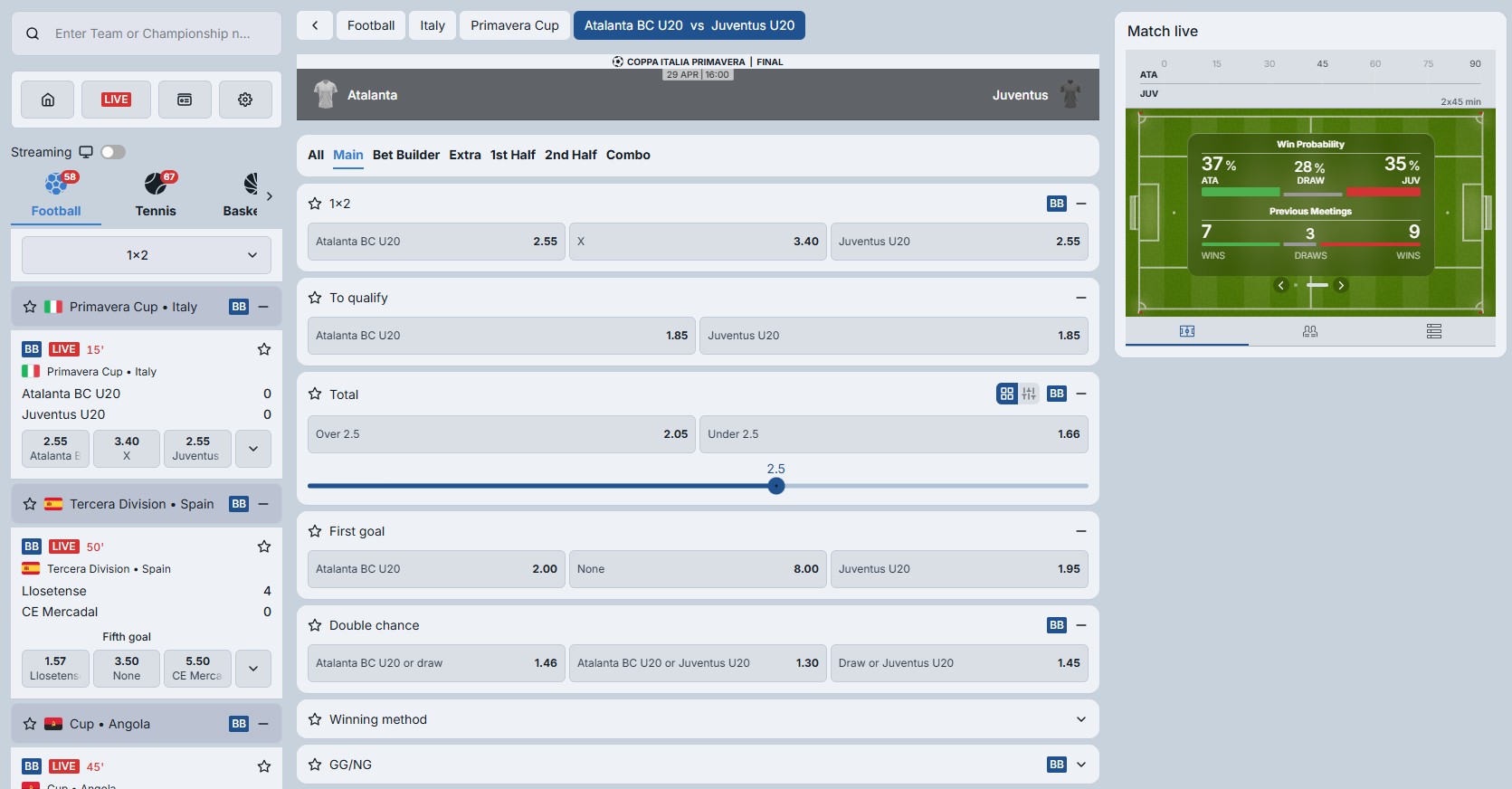The height and width of the screenshot is (789, 1512).
Task: Click the search magnifier icon
Action: pos(33,33)
